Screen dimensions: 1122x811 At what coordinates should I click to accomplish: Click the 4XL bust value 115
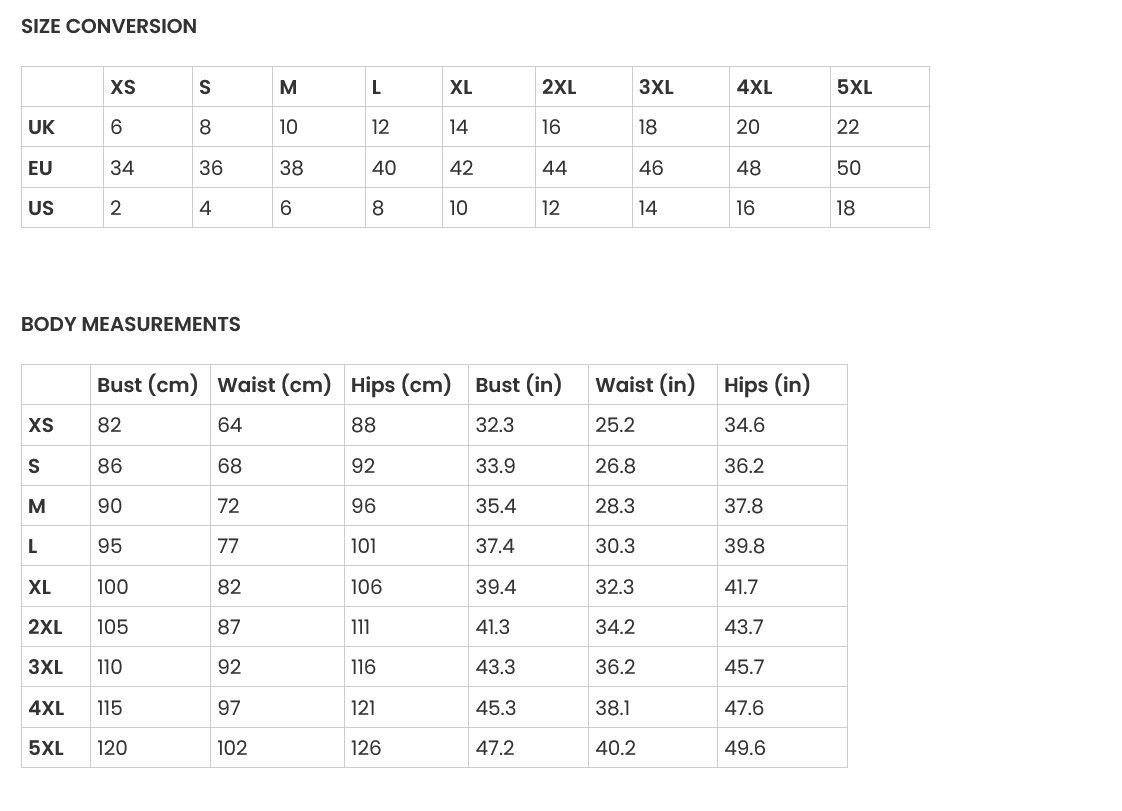(109, 708)
